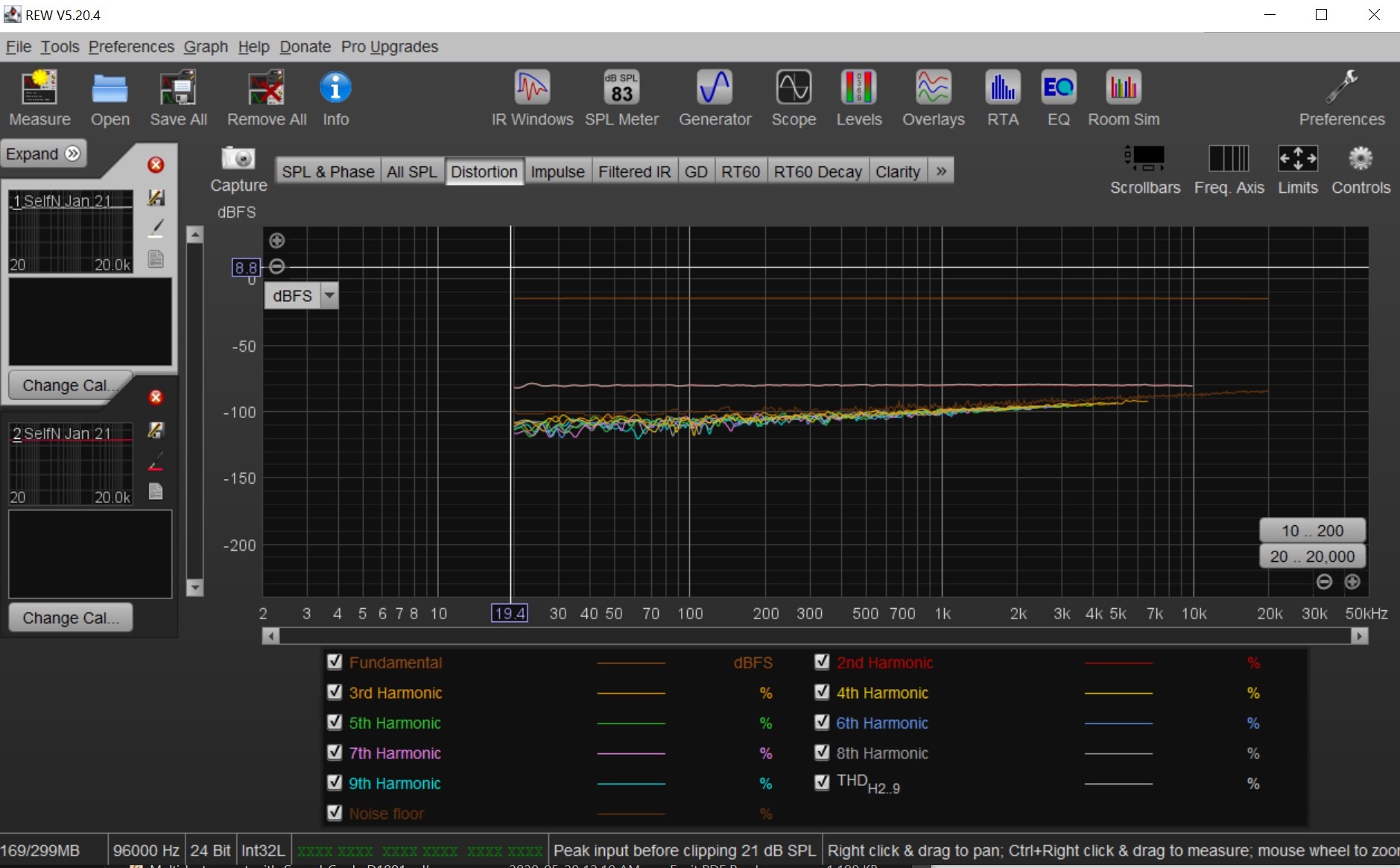
Task: Open the signal Generator
Action: pos(715,98)
